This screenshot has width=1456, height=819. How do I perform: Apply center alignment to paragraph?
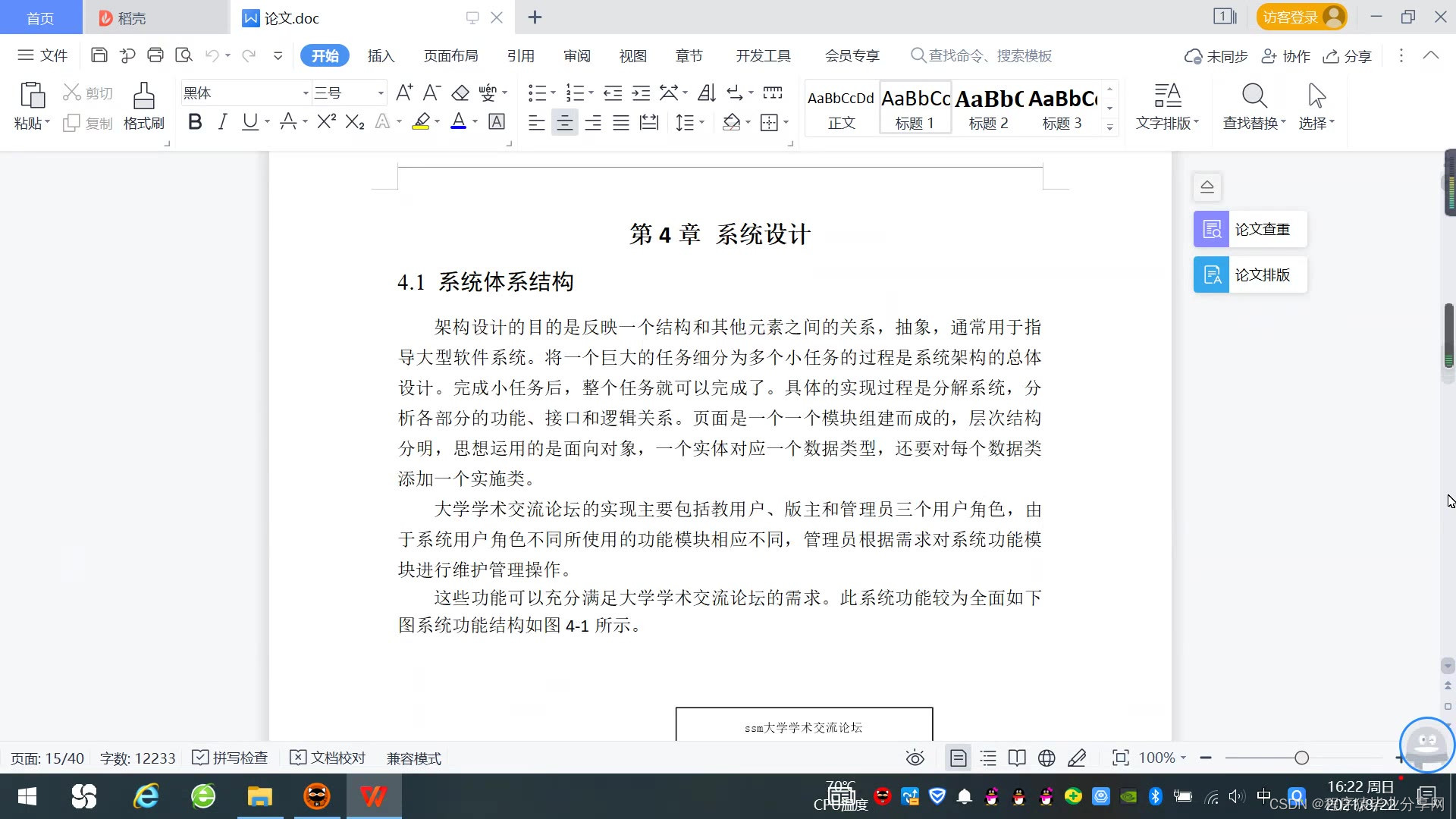pyautogui.click(x=564, y=122)
